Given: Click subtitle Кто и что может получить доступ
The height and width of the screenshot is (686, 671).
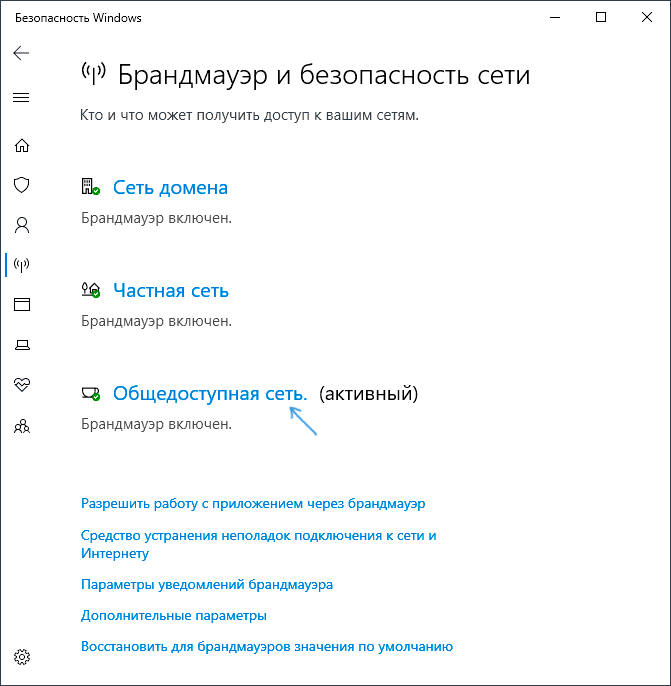Looking at the screenshot, I should 249,115.
